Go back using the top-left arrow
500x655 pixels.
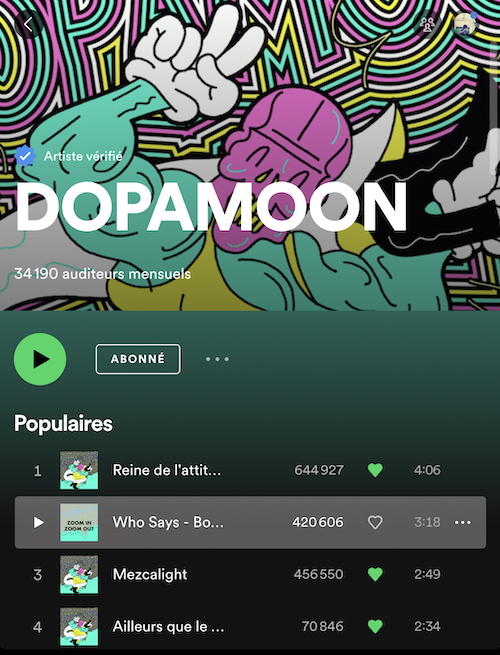pyautogui.click(x=28, y=25)
